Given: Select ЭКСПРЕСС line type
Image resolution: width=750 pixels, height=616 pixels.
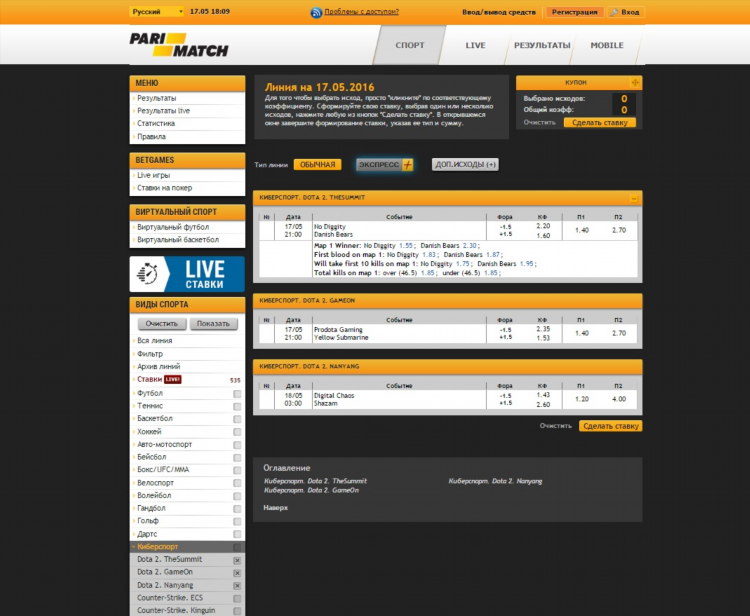Looking at the screenshot, I should pos(385,165).
